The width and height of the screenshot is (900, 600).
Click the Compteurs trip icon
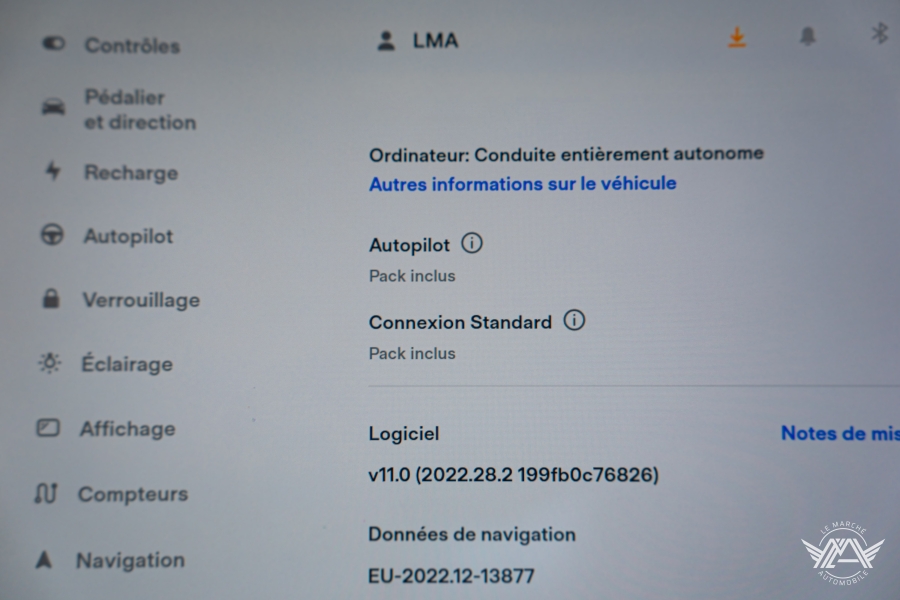pyautogui.click(x=46, y=493)
